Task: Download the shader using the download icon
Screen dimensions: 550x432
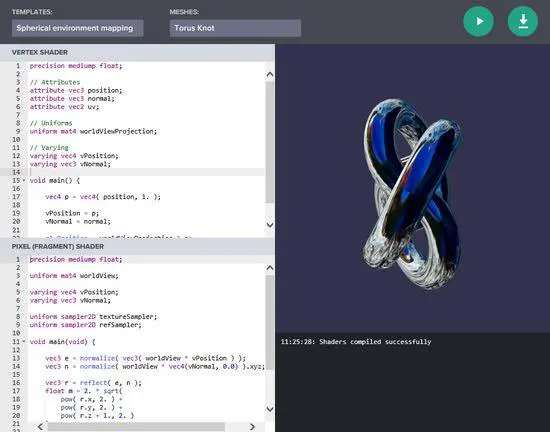Action: click(x=523, y=21)
